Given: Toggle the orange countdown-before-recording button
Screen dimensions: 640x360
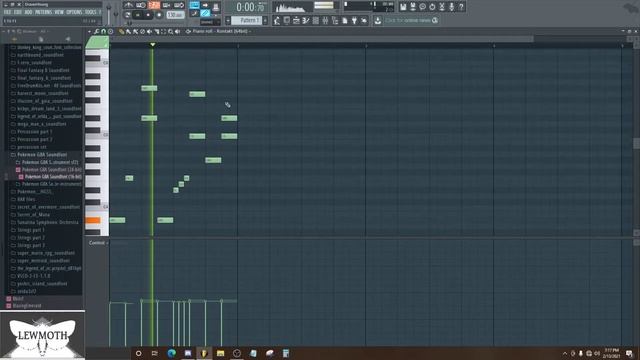Looking at the screenshot, I should coord(154,5).
